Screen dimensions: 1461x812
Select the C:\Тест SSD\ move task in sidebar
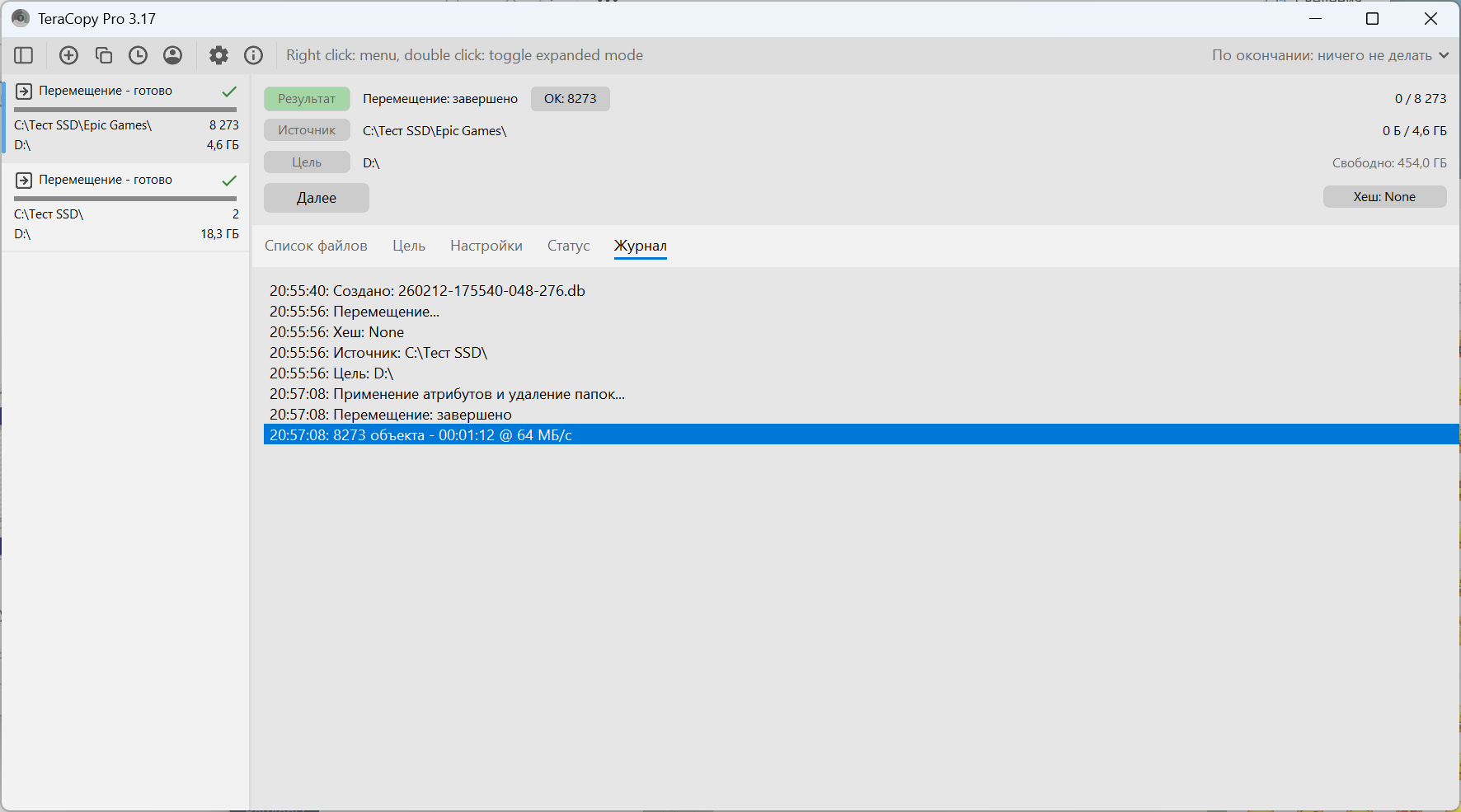125,206
